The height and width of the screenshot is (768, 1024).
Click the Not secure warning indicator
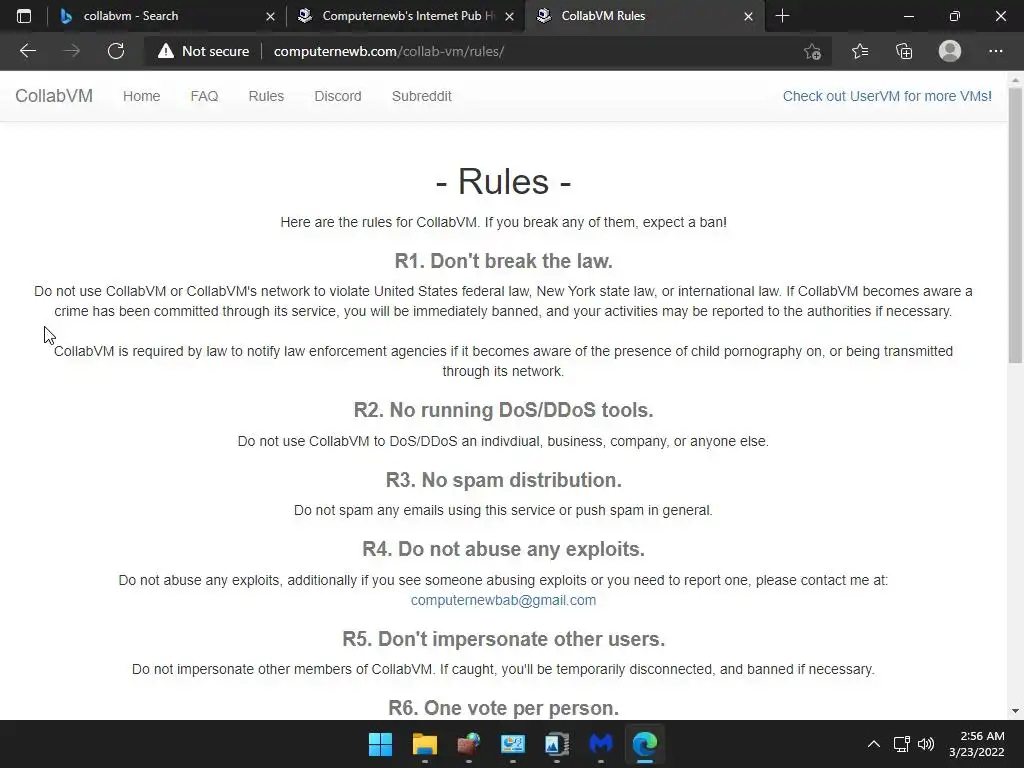click(x=204, y=51)
